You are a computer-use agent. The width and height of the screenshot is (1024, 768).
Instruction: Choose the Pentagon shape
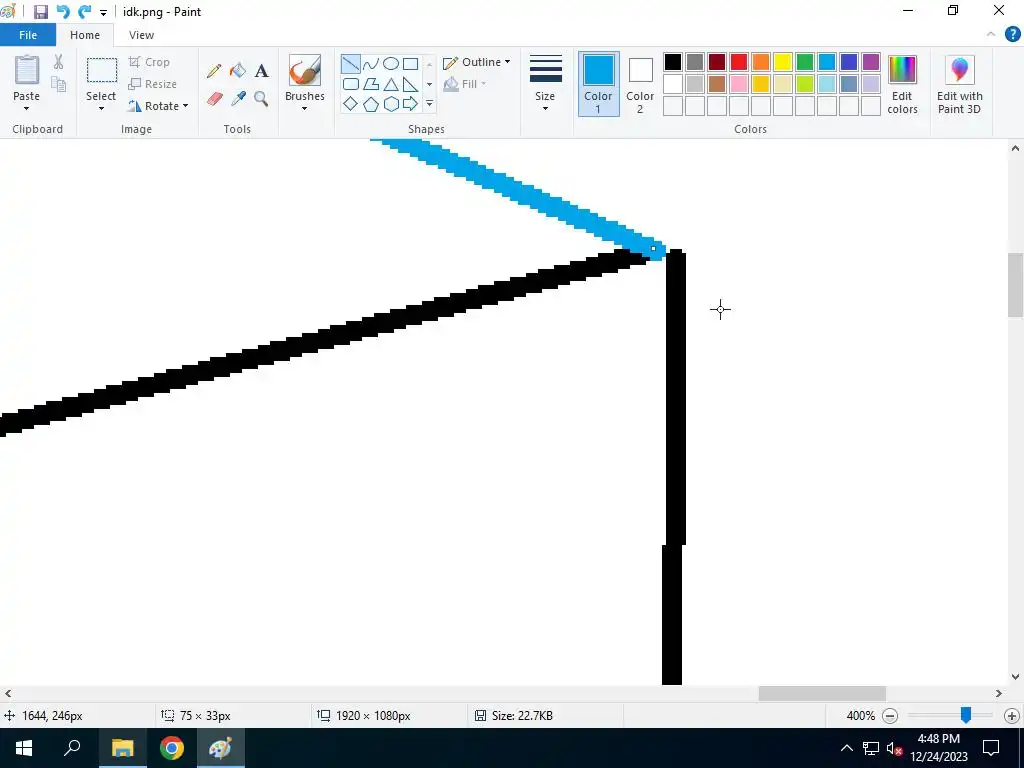pyautogui.click(x=370, y=104)
